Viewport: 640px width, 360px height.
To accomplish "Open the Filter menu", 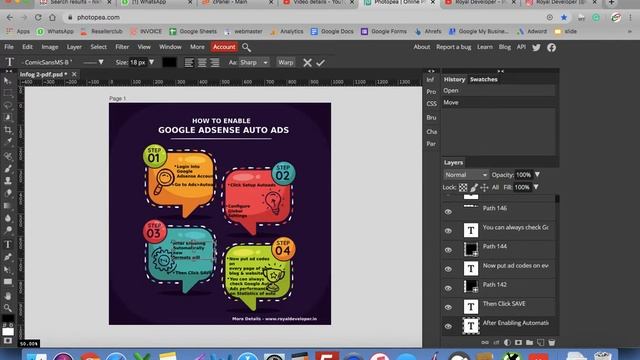I will click(x=122, y=47).
